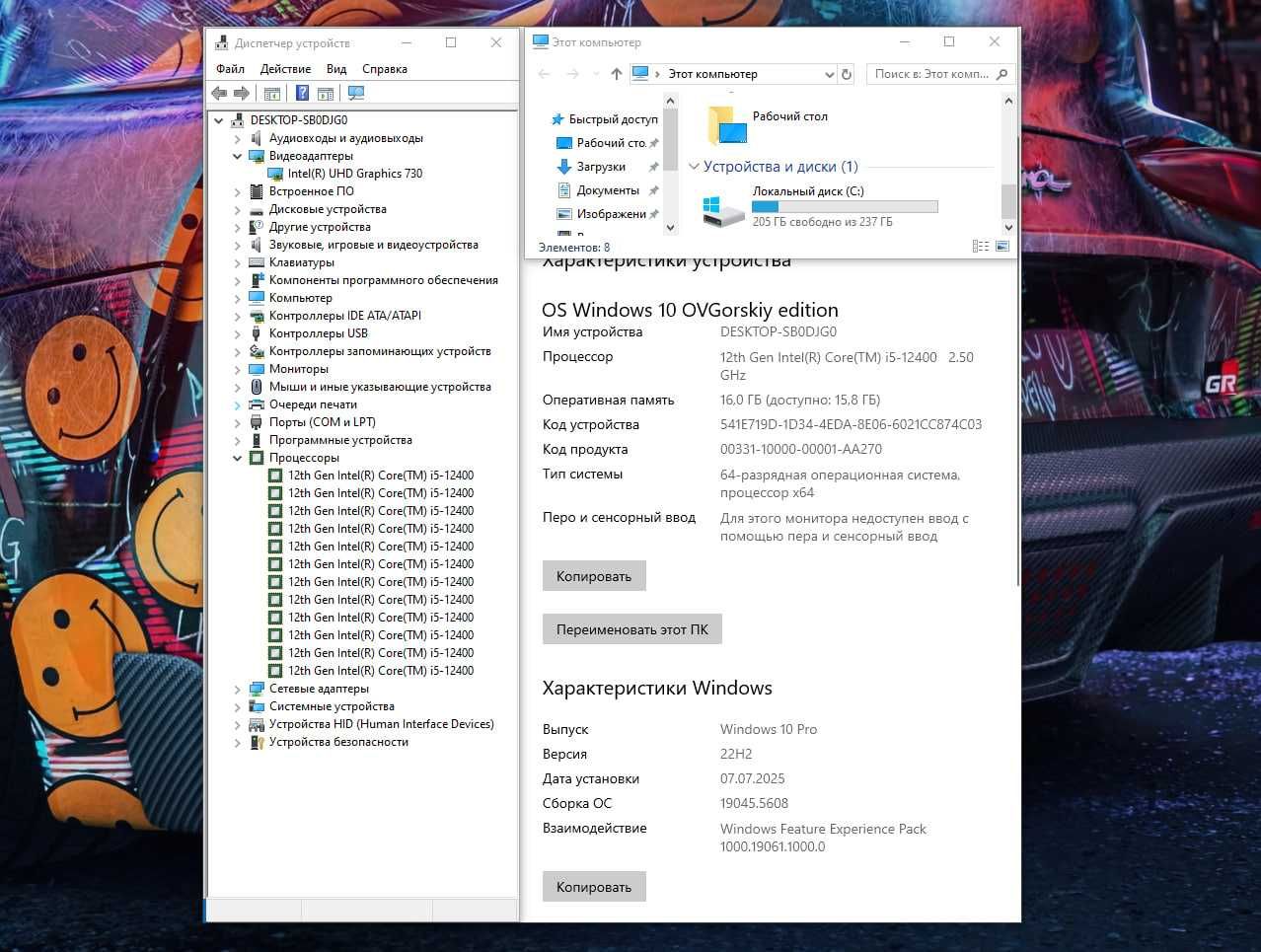Click the Forward arrow in Device Manager toolbar
The height and width of the screenshot is (952, 1261).
click(242, 93)
